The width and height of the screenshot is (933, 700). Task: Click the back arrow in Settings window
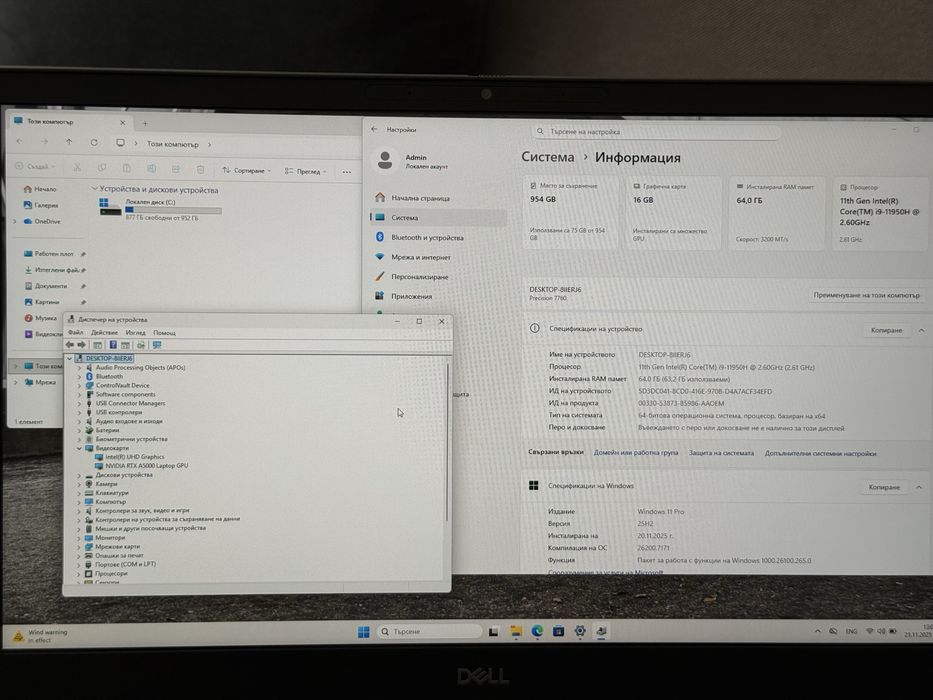click(374, 129)
